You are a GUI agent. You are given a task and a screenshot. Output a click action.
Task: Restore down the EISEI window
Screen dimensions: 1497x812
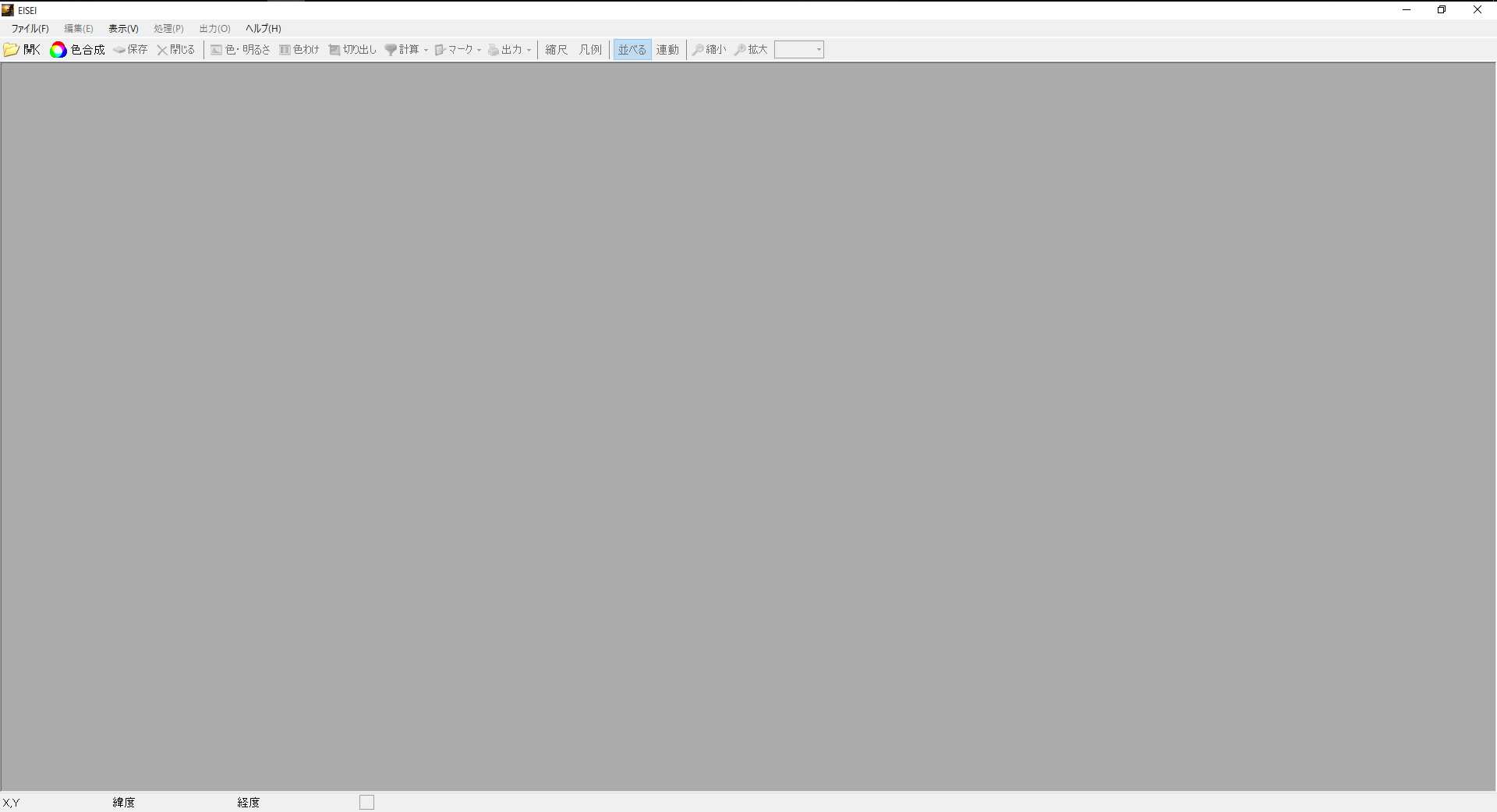[x=1442, y=10]
